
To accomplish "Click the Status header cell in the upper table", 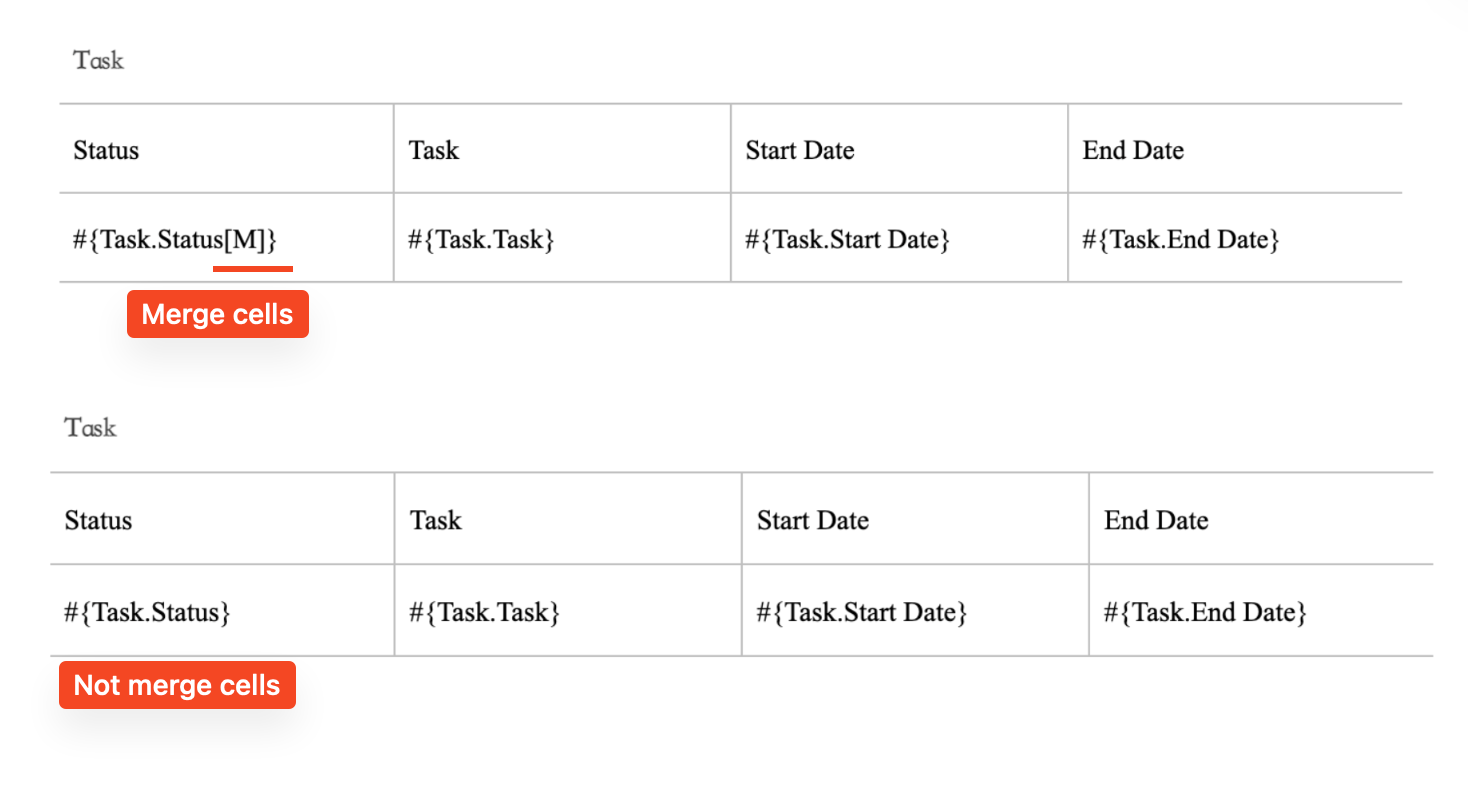I will tap(106, 150).
